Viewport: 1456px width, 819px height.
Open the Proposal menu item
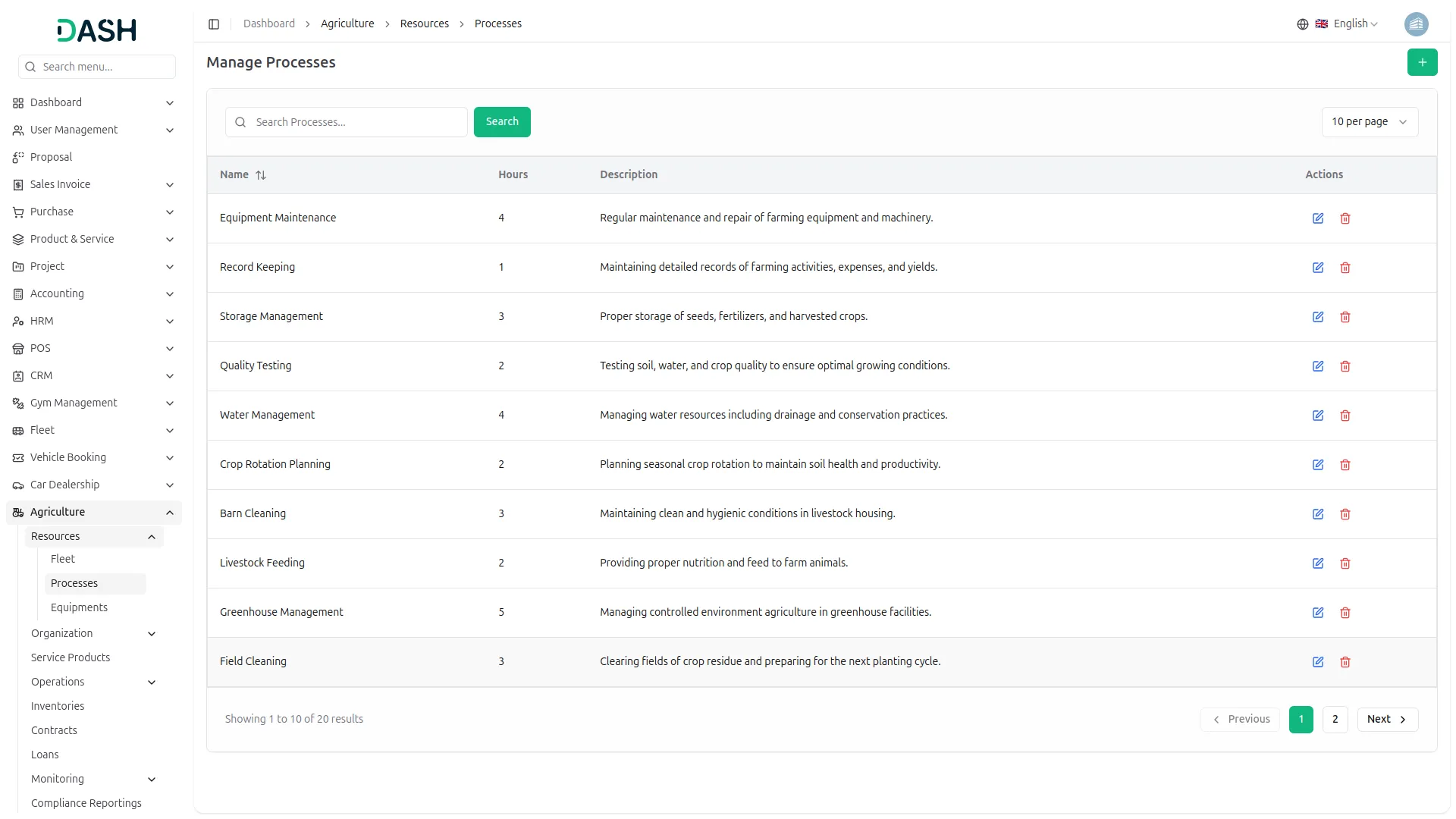tap(51, 158)
